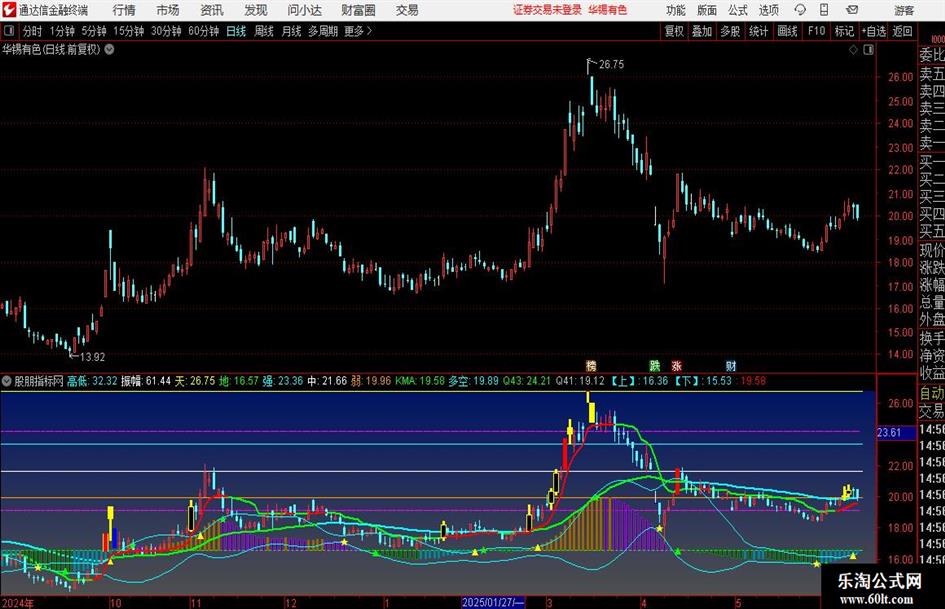Click the 2025/01/27 date label on time axis
Image resolution: width=945 pixels, height=609 pixels.
(492, 602)
